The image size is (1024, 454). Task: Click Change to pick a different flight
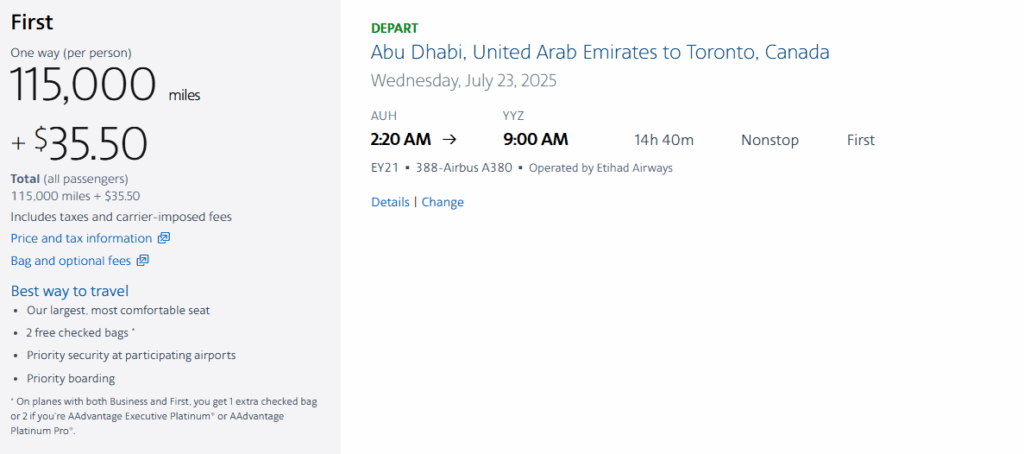(442, 202)
